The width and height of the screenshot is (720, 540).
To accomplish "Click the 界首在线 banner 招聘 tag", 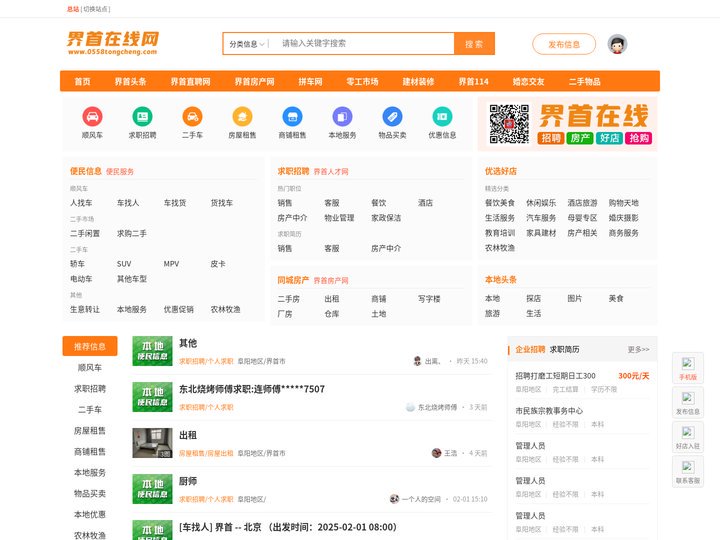I will tap(551, 138).
